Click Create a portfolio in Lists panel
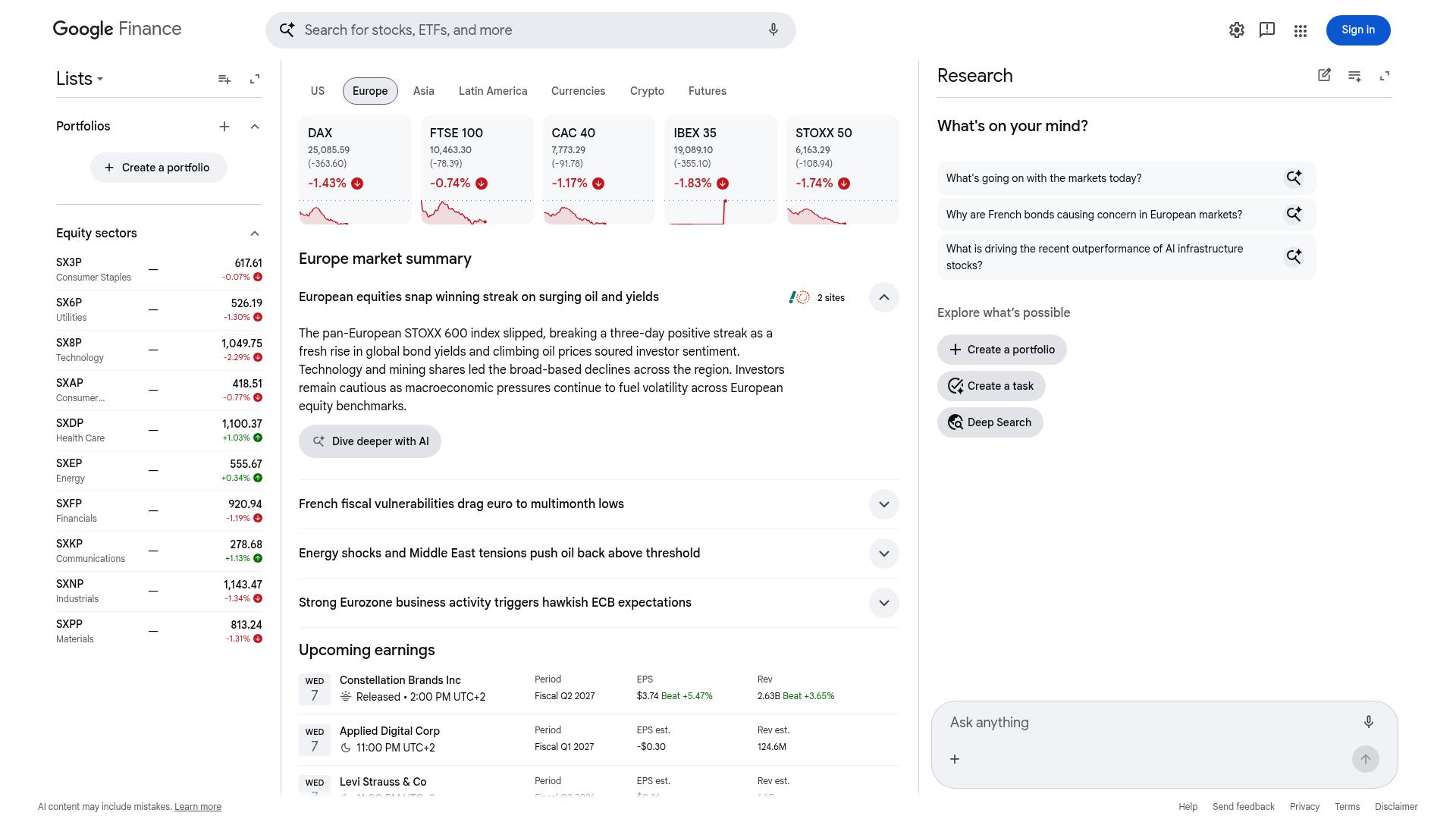1456x819 pixels. coord(158,168)
